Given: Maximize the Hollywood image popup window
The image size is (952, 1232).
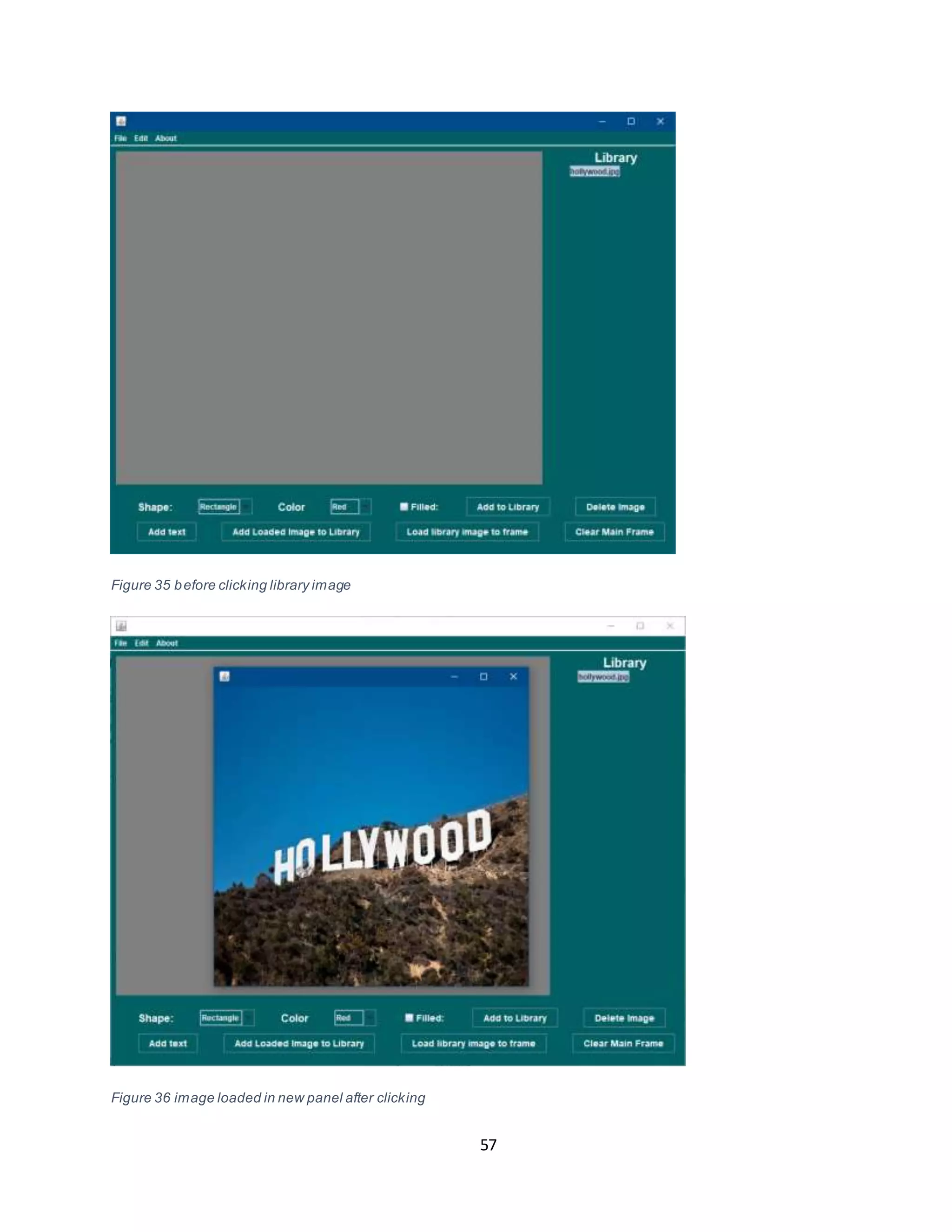Looking at the screenshot, I should click(483, 676).
